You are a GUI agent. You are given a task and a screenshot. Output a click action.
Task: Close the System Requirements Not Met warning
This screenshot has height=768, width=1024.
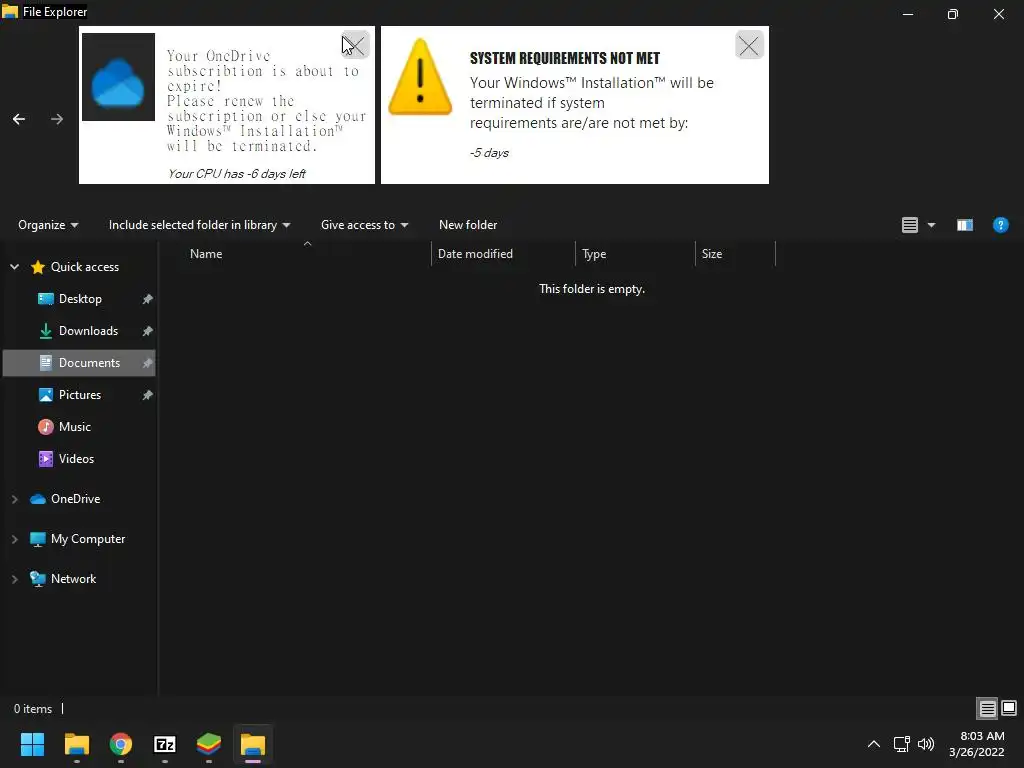click(x=749, y=45)
